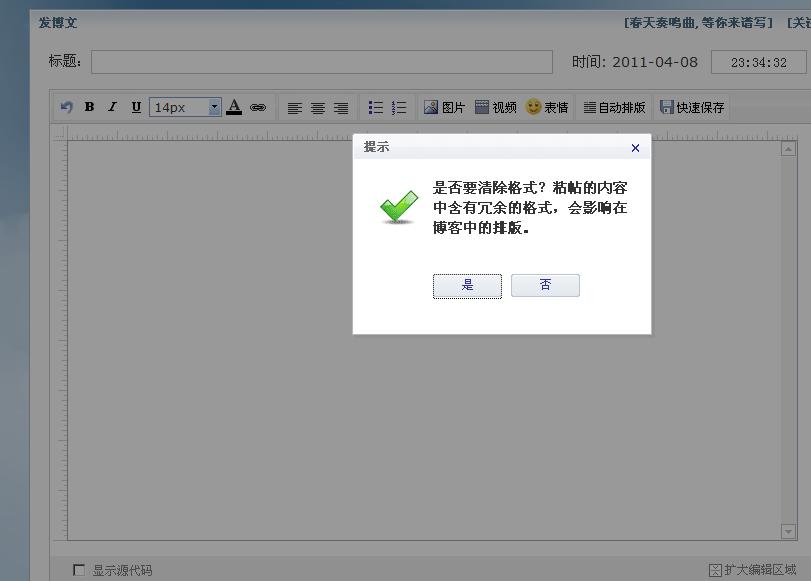
Task: Insert a hyperlink with the chain icon
Action: 258,108
